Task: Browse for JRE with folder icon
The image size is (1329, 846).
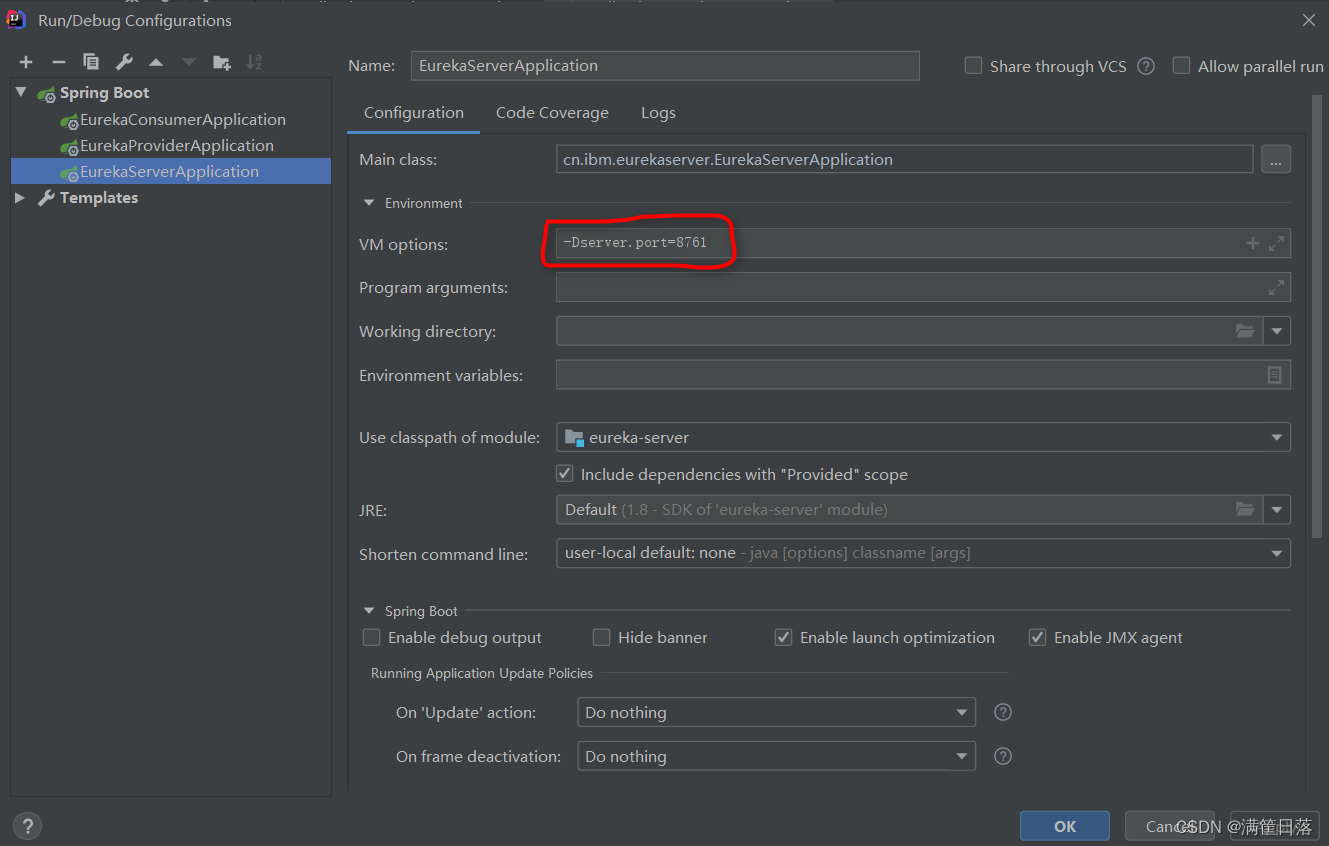Action: [1245, 509]
